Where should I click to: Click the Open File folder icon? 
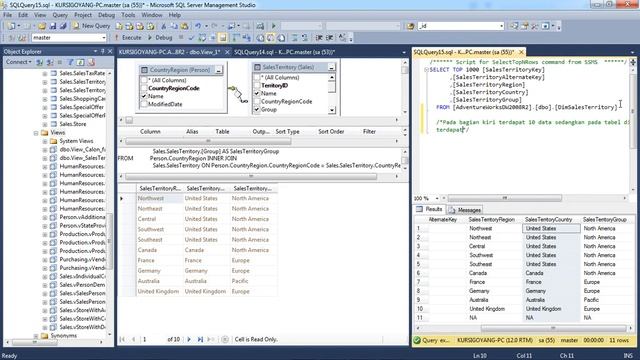pos(42,26)
